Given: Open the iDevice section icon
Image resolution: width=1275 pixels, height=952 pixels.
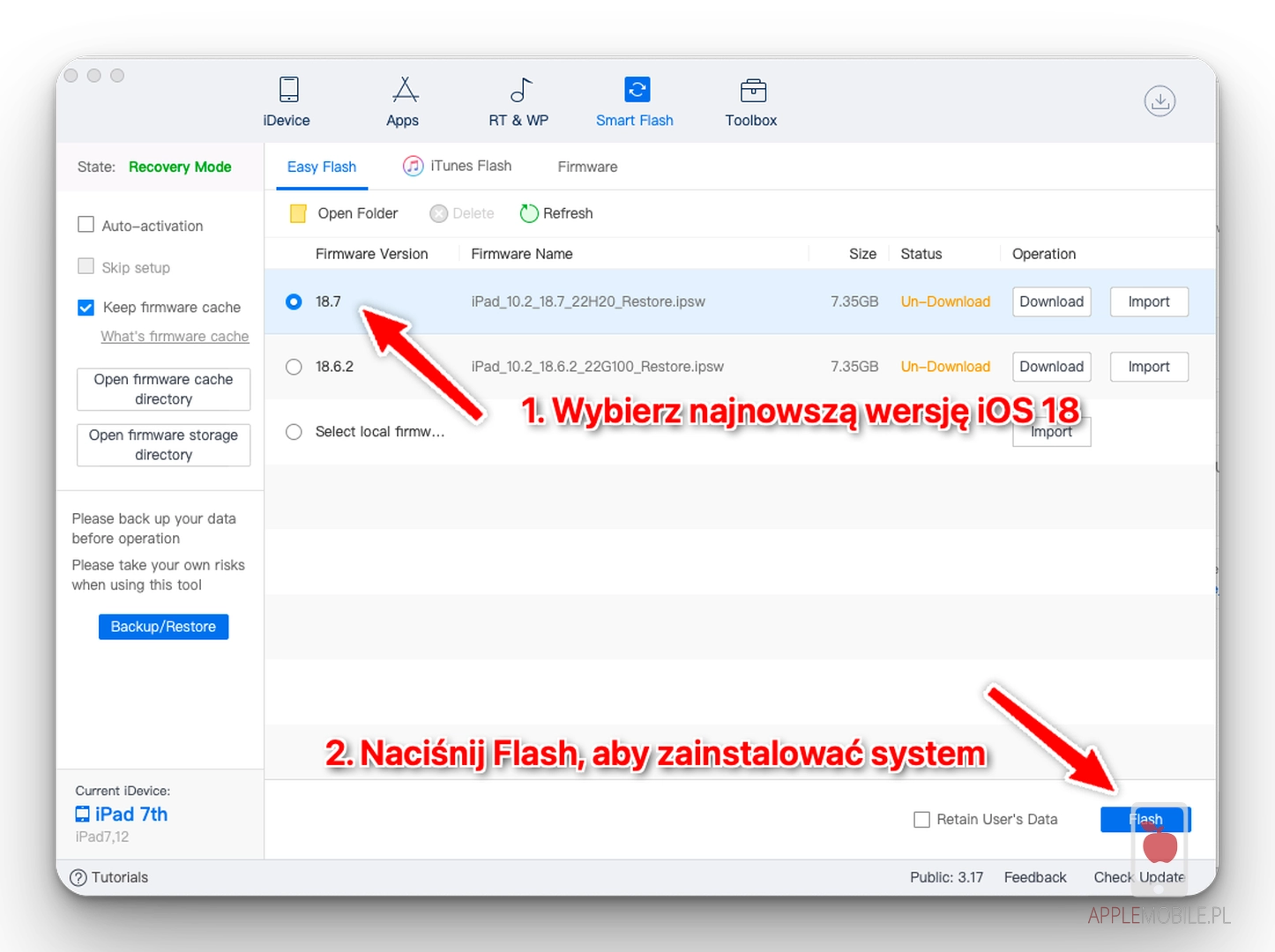Looking at the screenshot, I should pyautogui.click(x=288, y=90).
